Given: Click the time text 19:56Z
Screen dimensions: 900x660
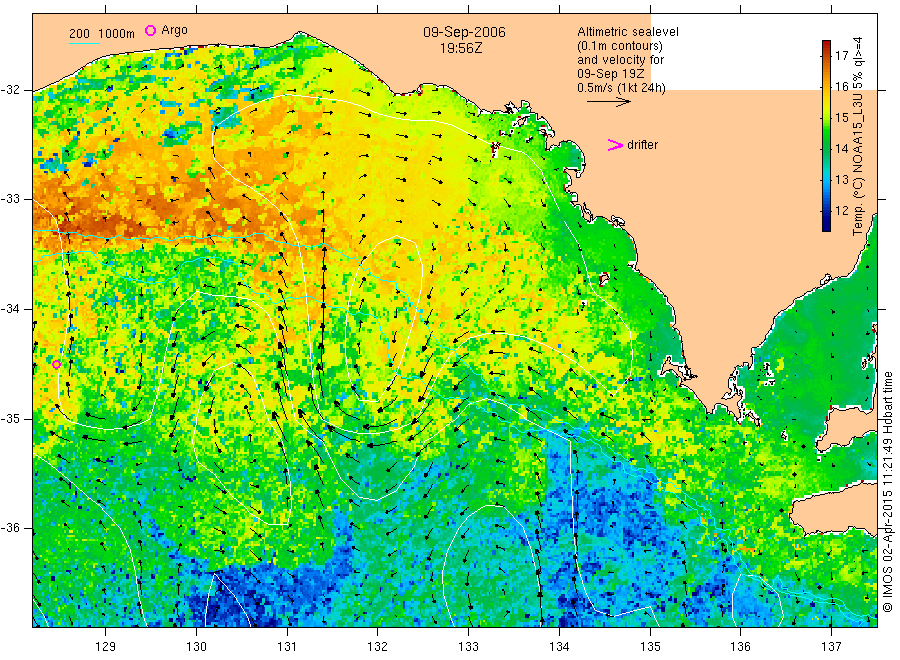Looking at the screenshot, I should 461,49.
